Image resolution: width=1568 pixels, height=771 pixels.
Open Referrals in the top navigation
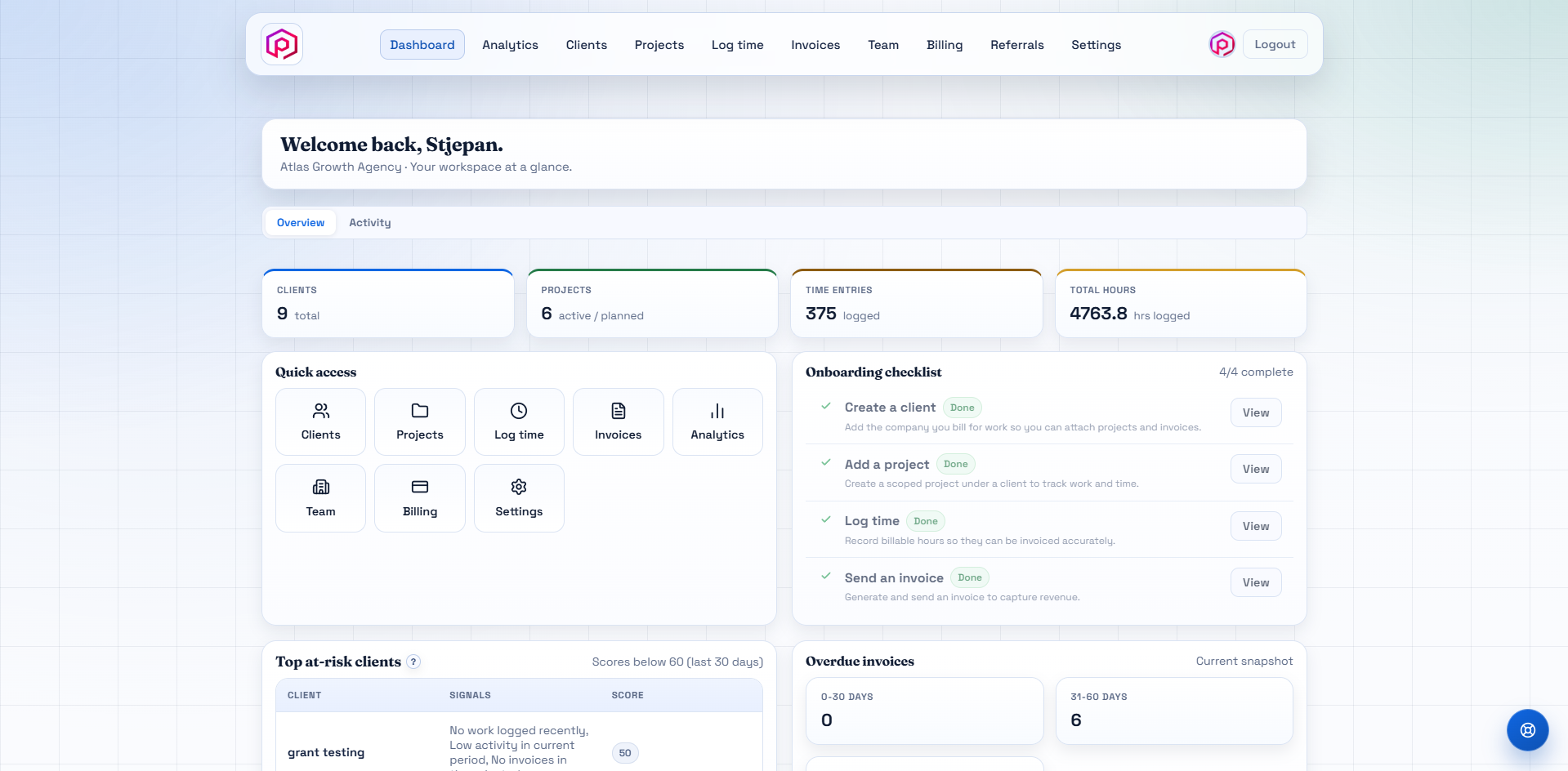tap(1016, 45)
